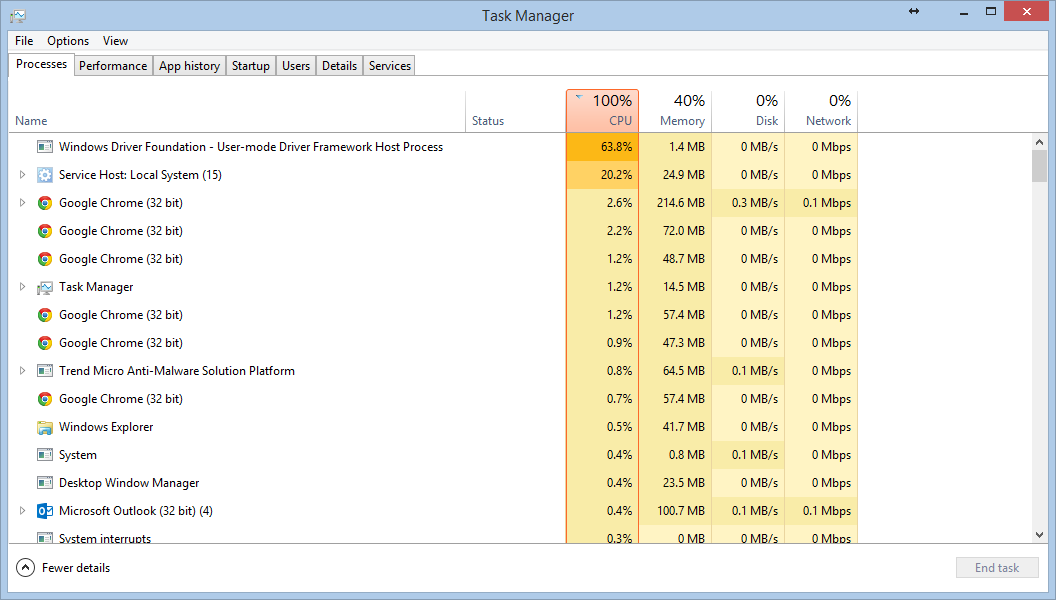Sort by the Disk column header
Screen dimensions: 1056x600
(x=748, y=111)
